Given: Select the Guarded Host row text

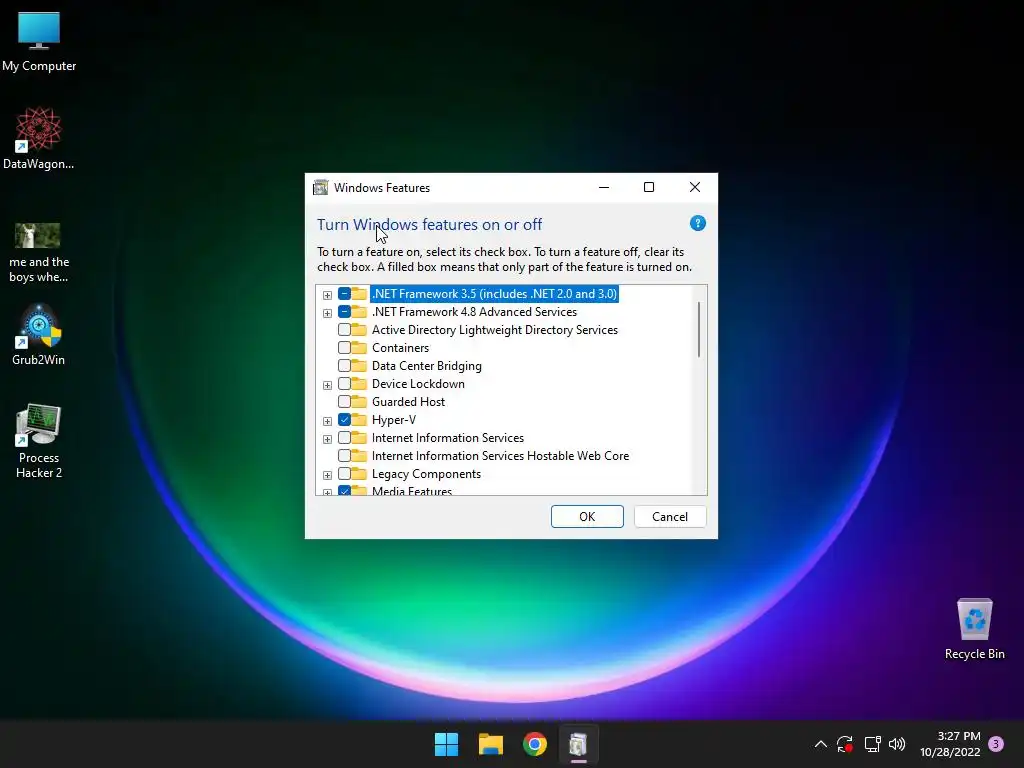Looking at the screenshot, I should pos(408,402).
